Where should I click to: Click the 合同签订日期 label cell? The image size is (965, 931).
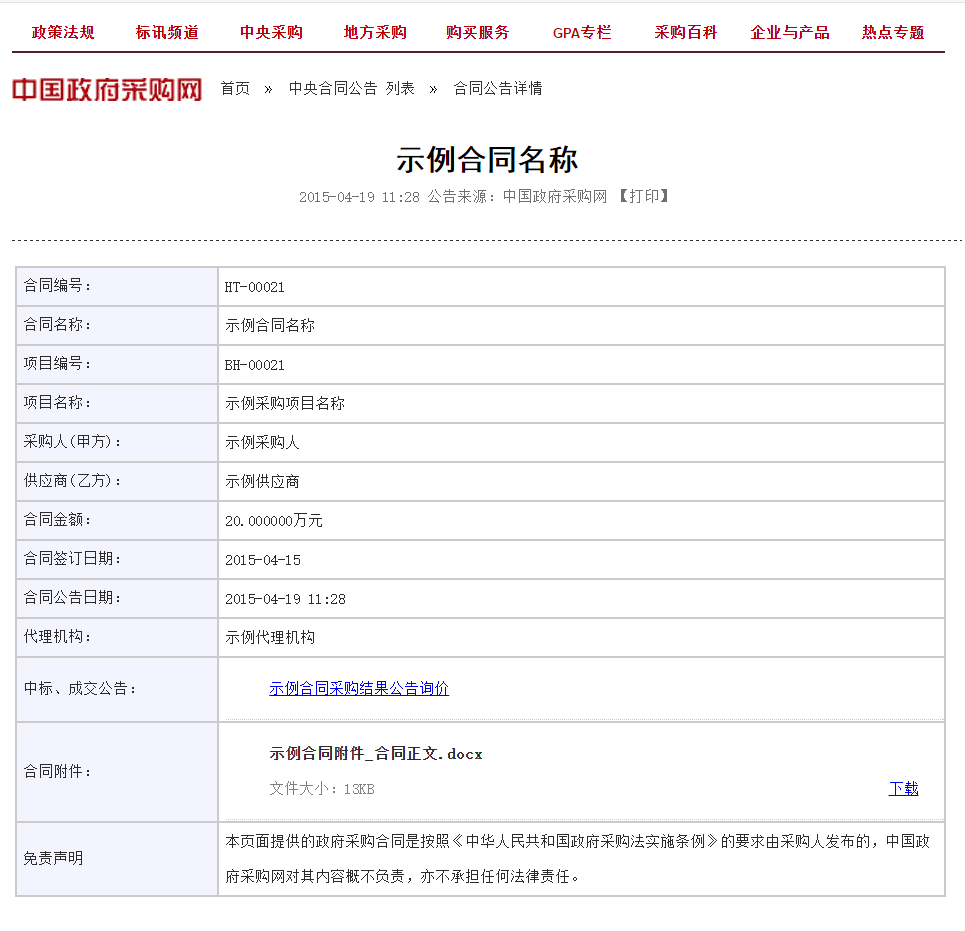117,559
